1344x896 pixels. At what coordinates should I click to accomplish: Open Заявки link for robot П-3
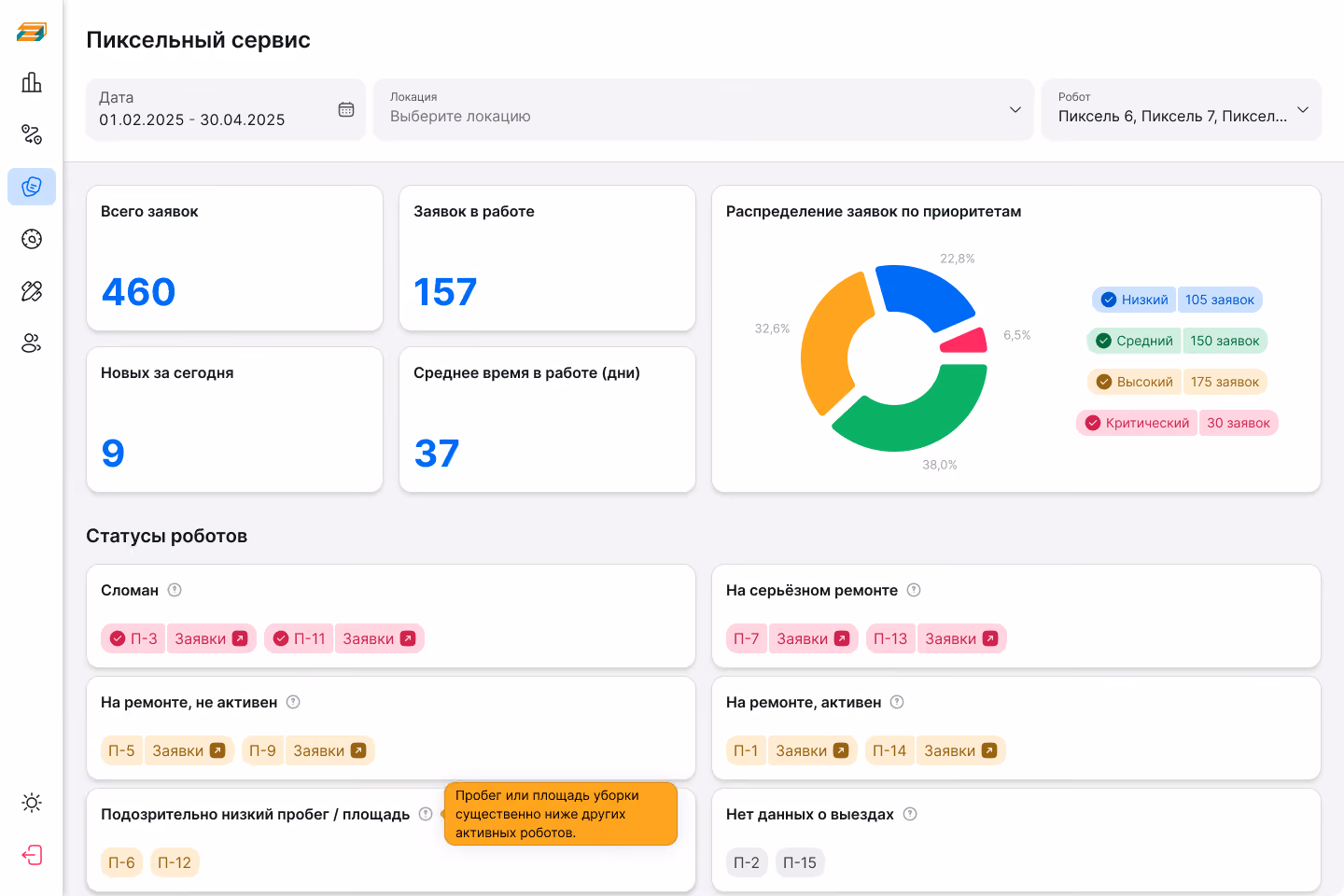pyautogui.click(x=212, y=638)
